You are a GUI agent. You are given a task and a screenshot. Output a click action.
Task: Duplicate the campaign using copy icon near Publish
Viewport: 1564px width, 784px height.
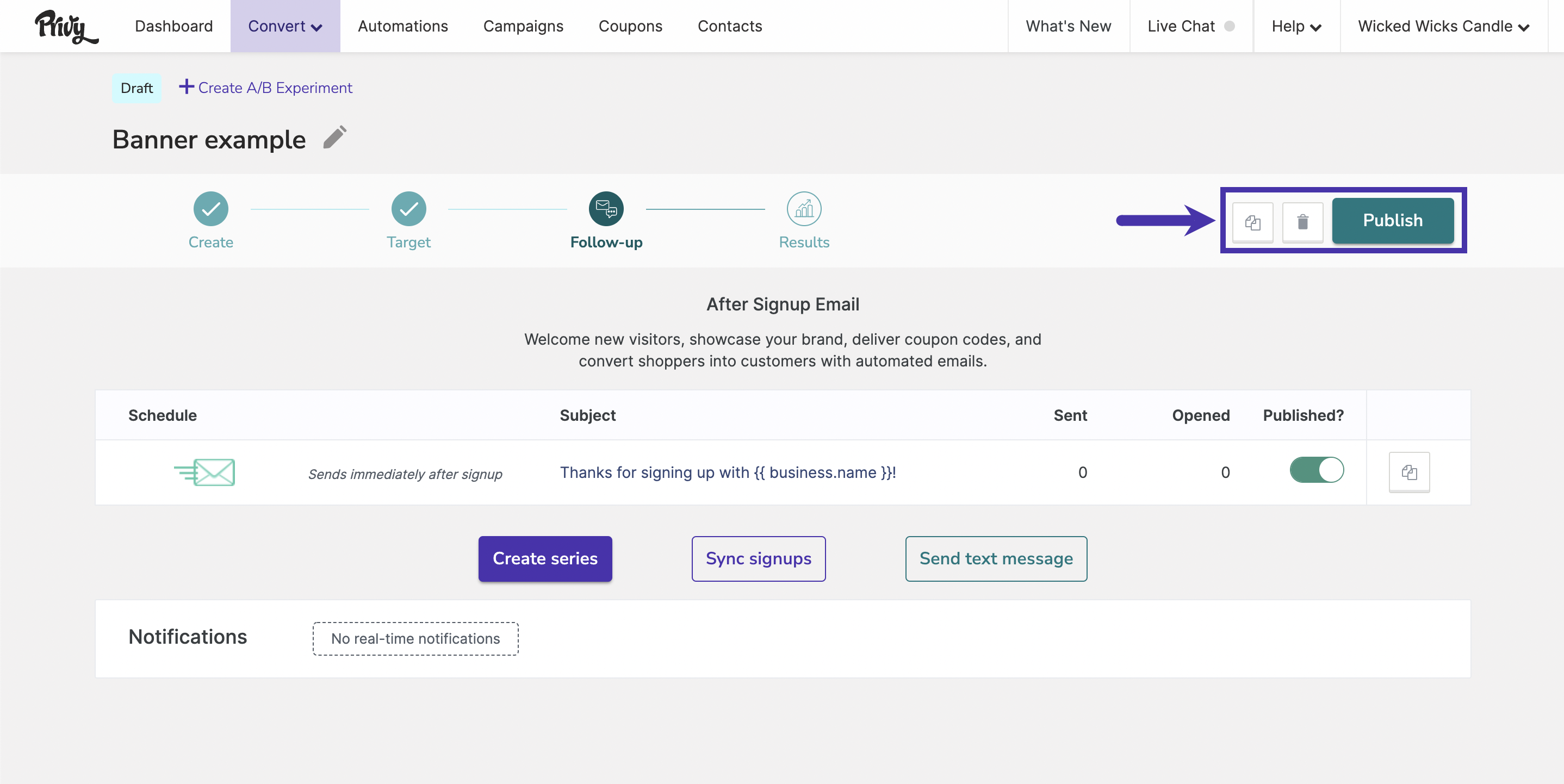click(x=1252, y=222)
